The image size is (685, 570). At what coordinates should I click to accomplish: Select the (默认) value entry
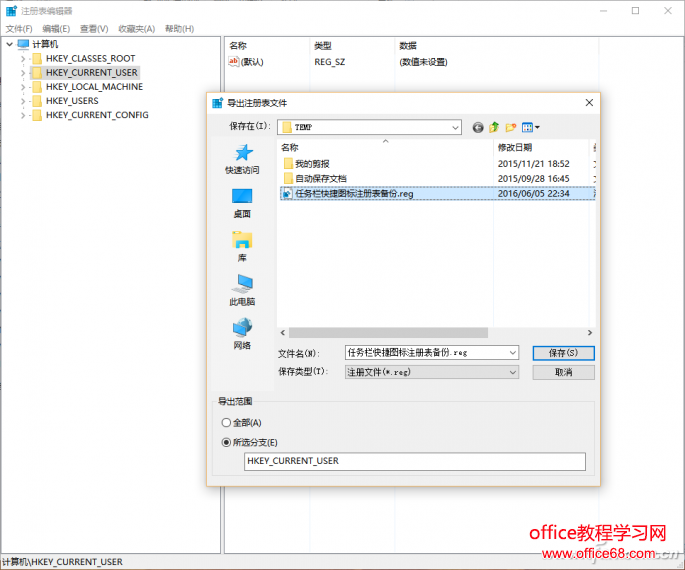(246, 62)
